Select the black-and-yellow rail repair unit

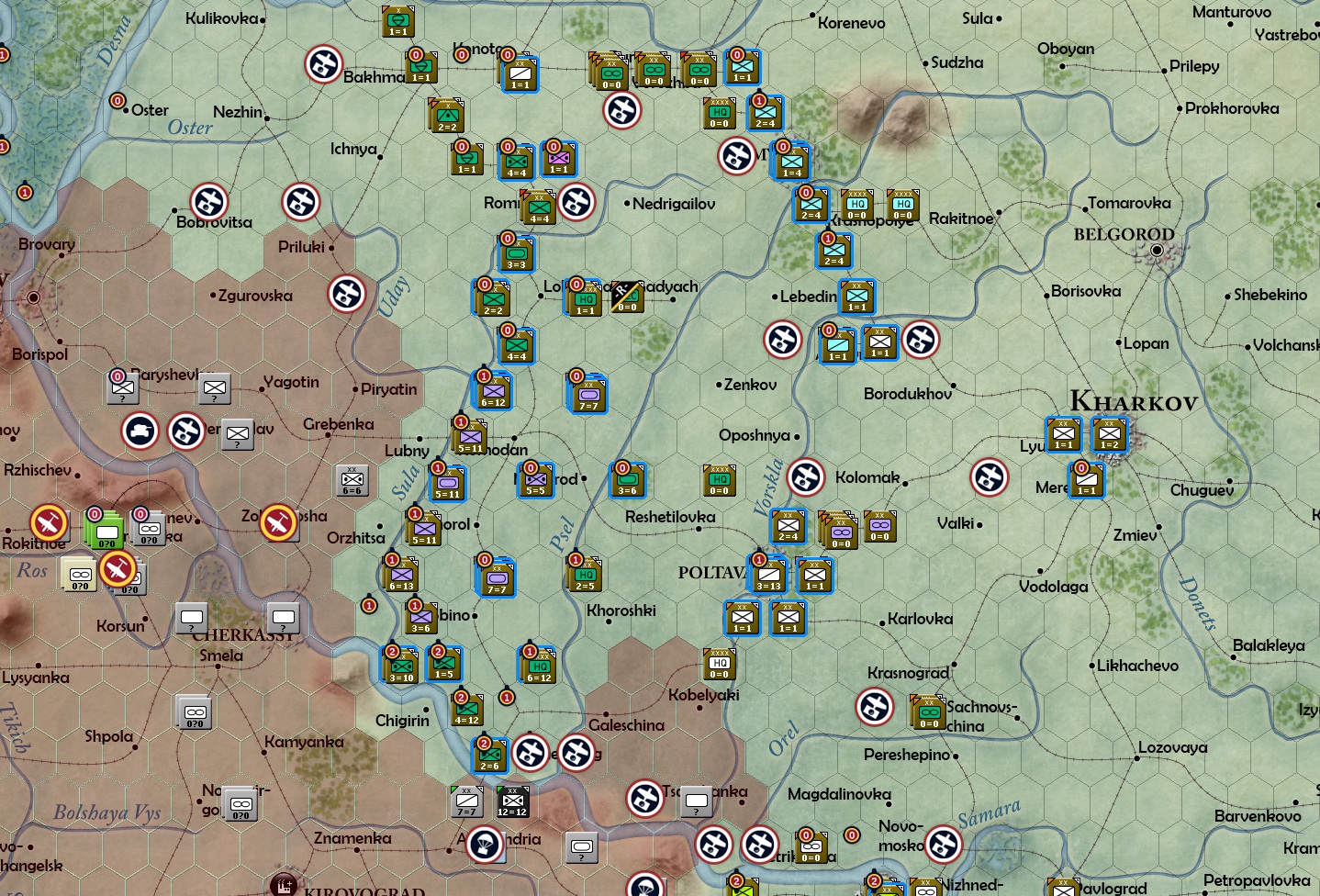tap(627, 297)
